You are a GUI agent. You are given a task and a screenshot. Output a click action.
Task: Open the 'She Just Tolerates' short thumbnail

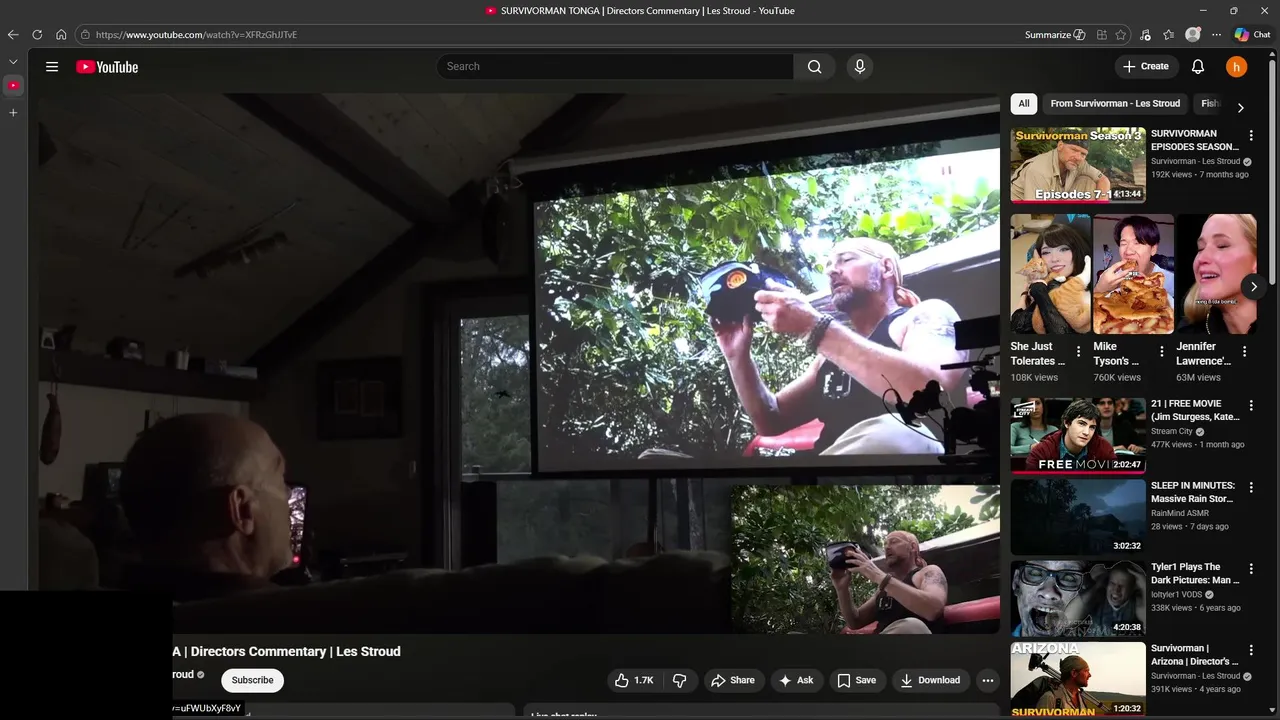coord(1051,274)
